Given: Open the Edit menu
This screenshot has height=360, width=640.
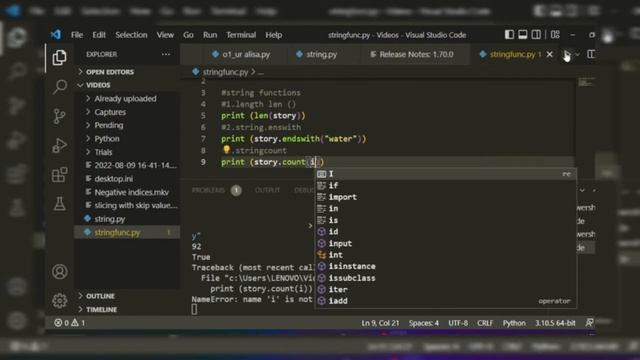Looking at the screenshot, I should [99, 35].
